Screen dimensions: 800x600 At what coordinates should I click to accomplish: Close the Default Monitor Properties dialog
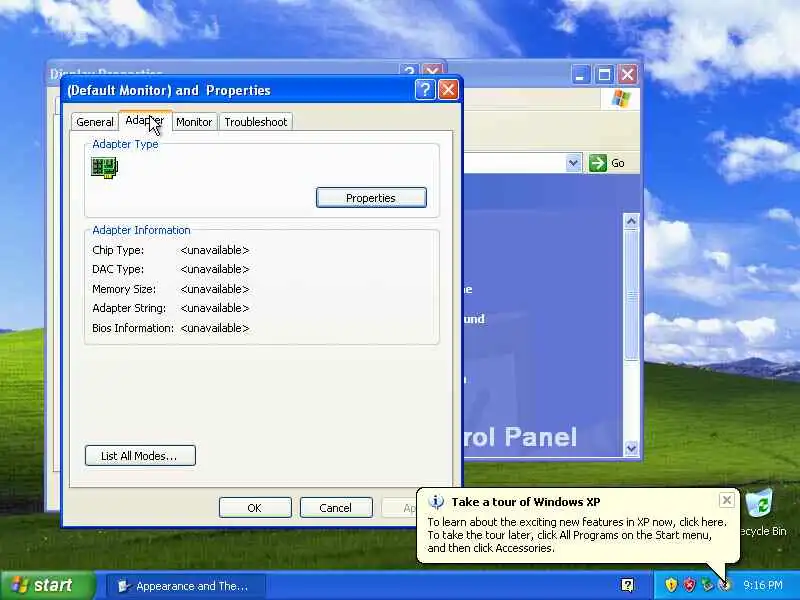(x=448, y=90)
